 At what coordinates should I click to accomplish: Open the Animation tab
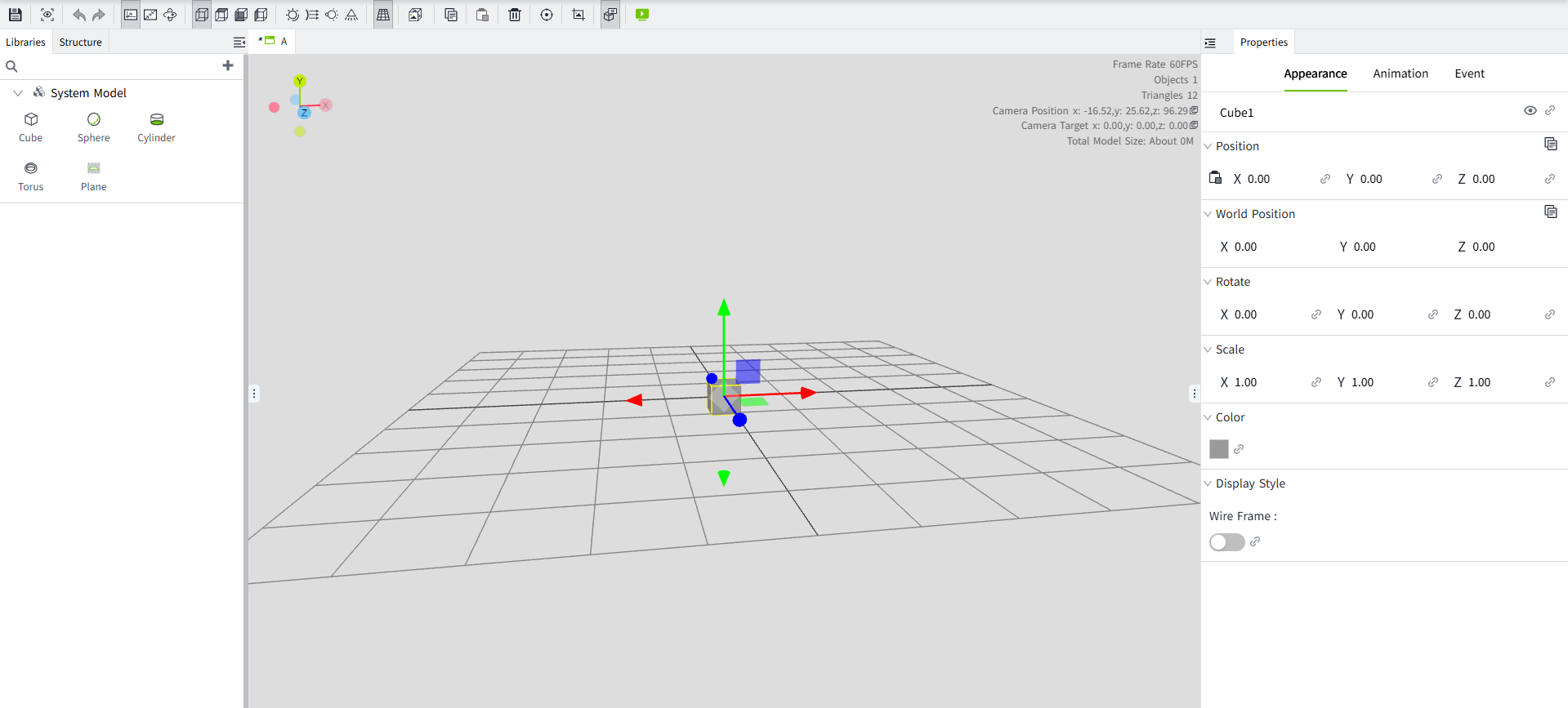click(x=1400, y=73)
